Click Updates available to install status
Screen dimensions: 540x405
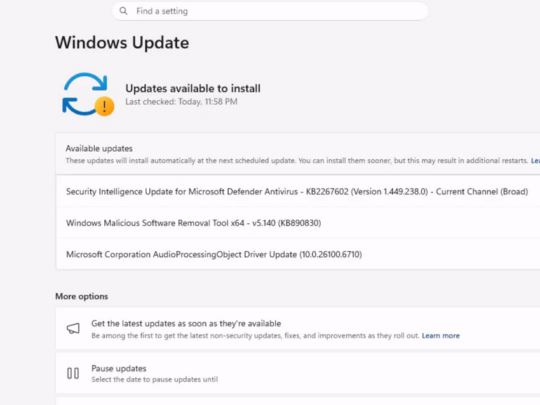193,89
